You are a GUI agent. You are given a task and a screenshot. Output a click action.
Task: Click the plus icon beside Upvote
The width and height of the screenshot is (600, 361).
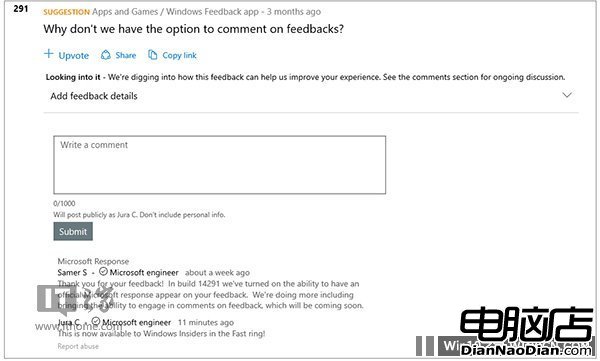(49, 54)
